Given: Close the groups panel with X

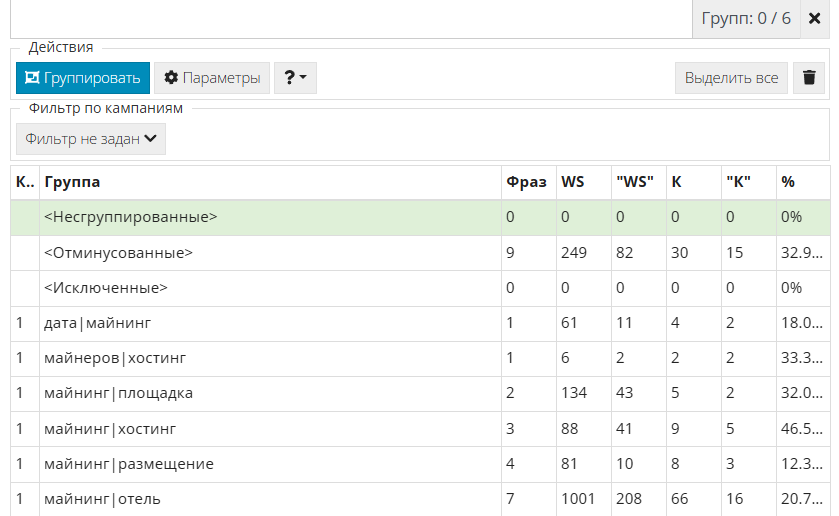Looking at the screenshot, I should point(814,19).
